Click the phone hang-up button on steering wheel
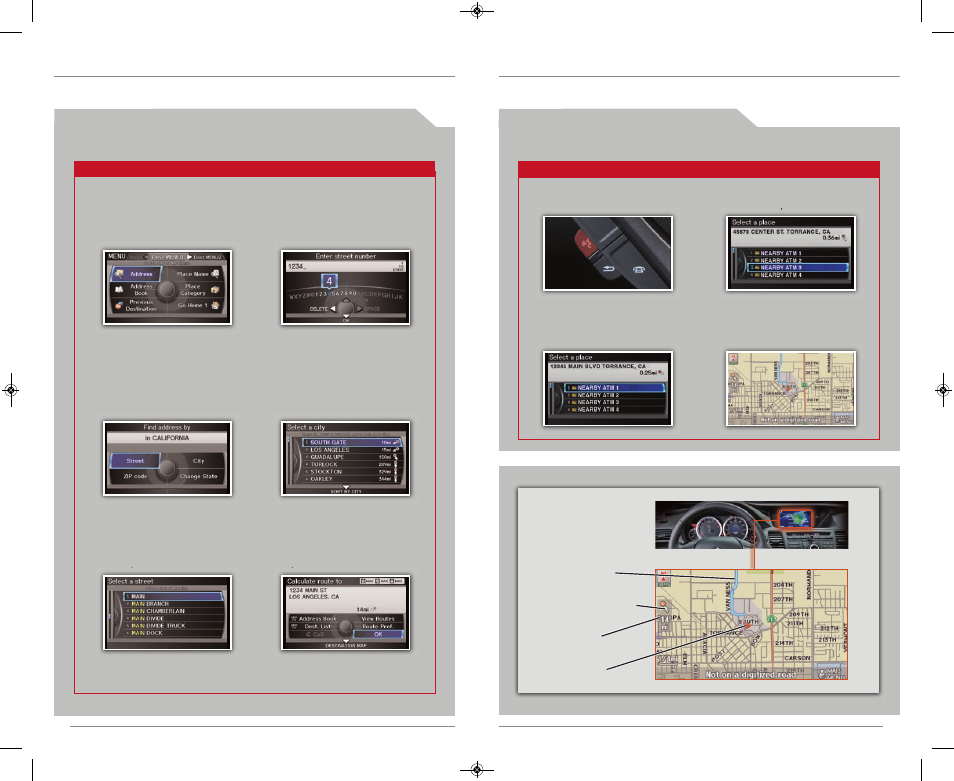This screenshot has width=954, height=781. click(x=639, y=269)
